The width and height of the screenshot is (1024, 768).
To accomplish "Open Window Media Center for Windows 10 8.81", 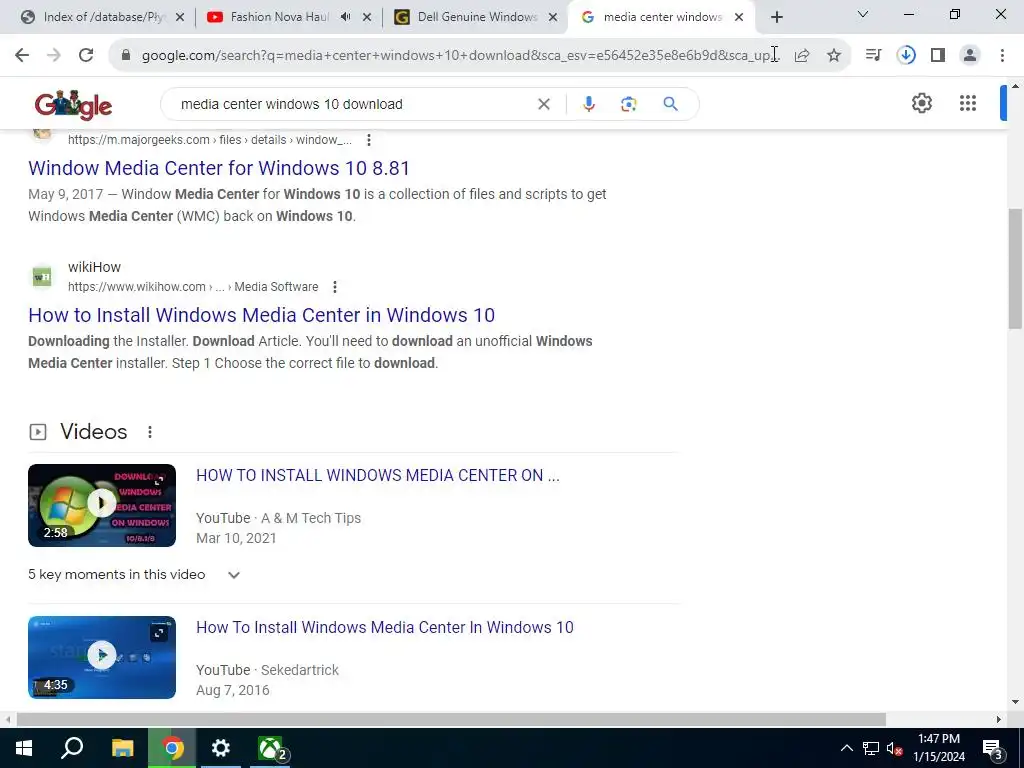I will 219,168.
